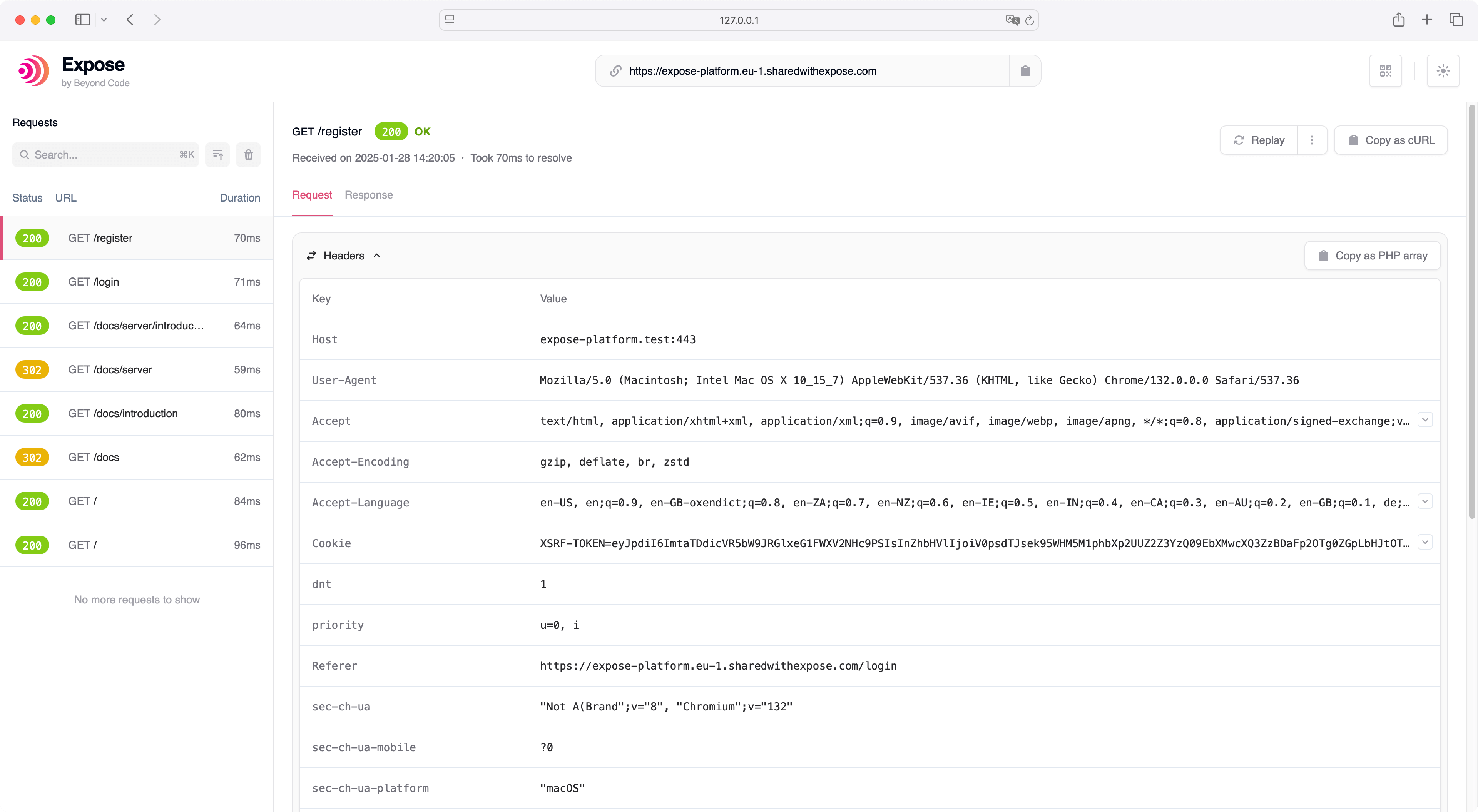Clear all requests with trash icon
1478x812 pixels.
[248, 154]
